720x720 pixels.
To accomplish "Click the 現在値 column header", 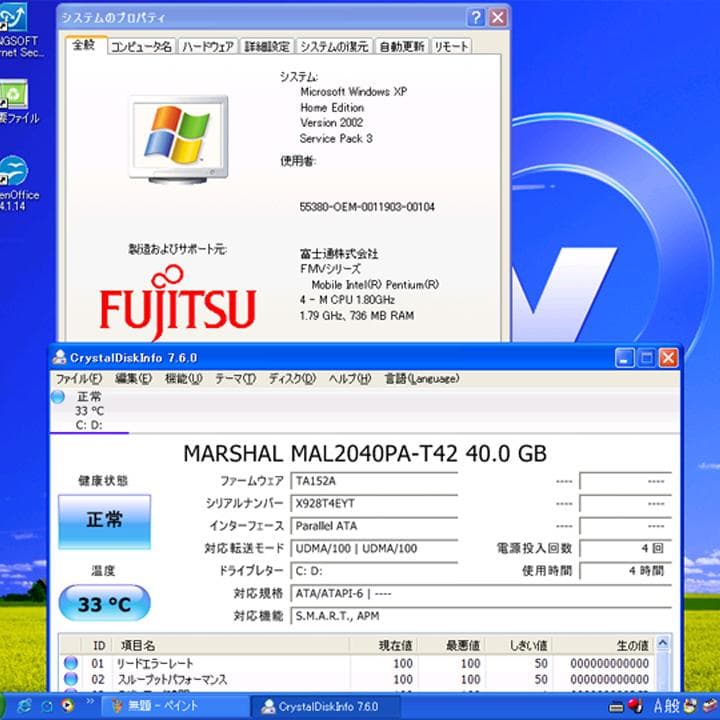I will coord(383,645).
